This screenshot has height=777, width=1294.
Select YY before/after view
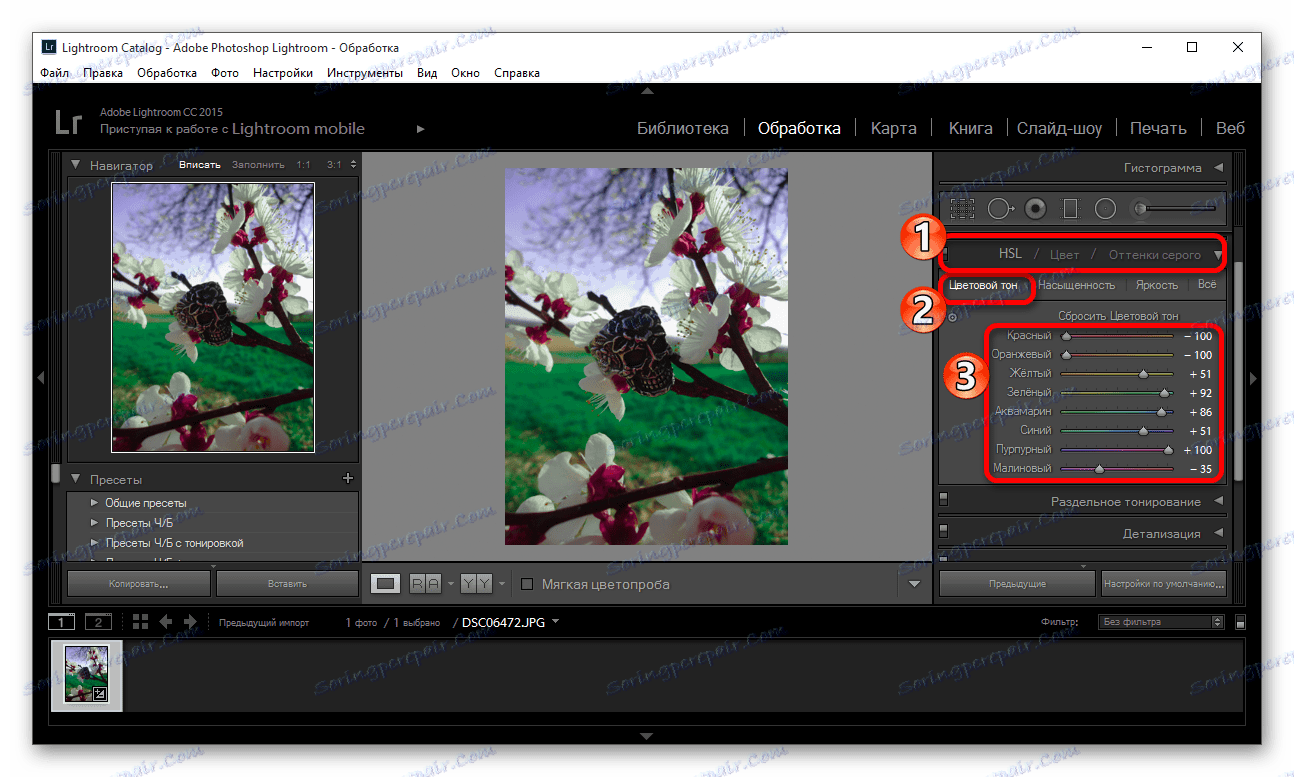click(x=475, y=583)
